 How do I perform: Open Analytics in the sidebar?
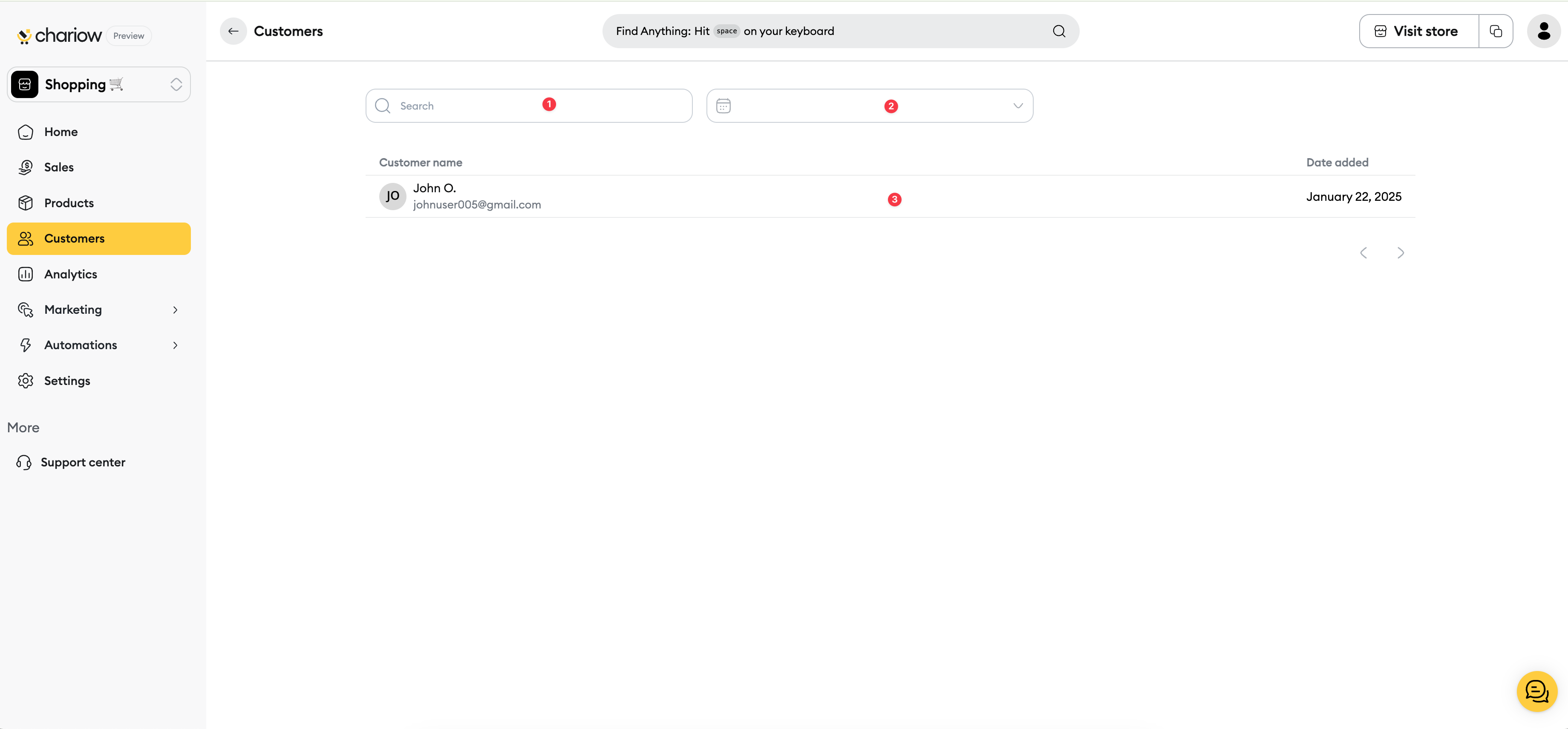pos(98,274)
